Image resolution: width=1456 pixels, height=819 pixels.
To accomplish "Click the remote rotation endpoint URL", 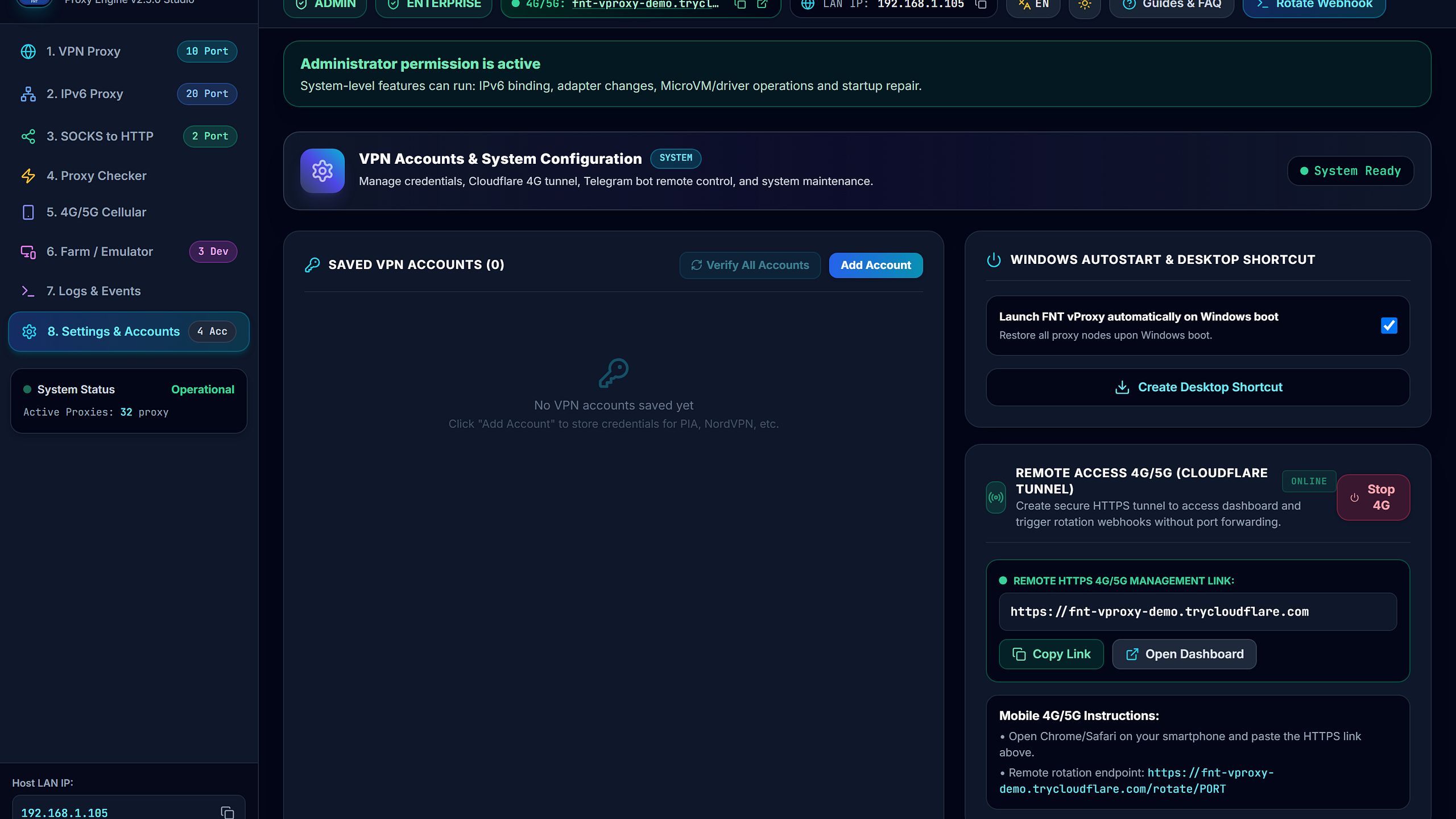I will click(x=1136, y=781).
